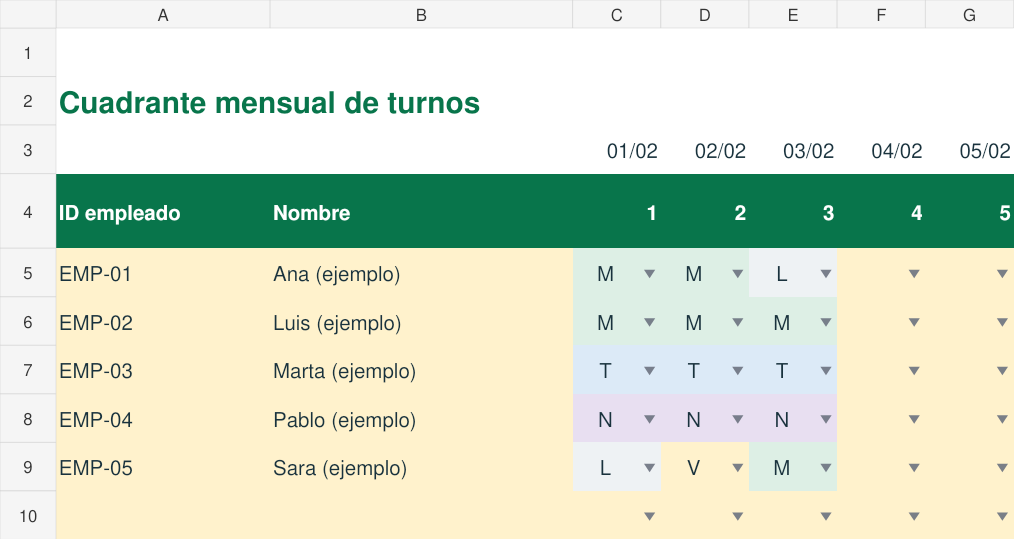The width and height of the screenshot is (1014, 539).
Task: Select the 03/02 date cell
Action: tap(793, 150)
